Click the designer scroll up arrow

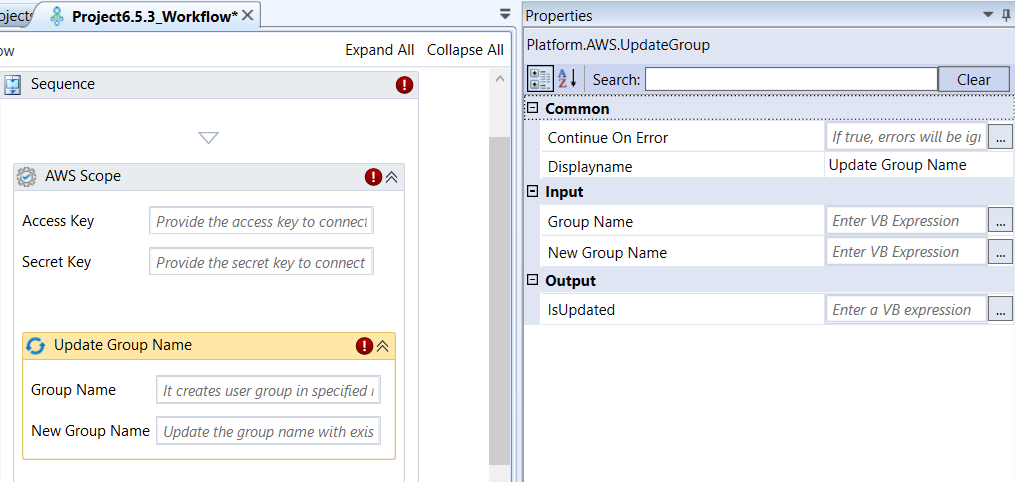499,79
